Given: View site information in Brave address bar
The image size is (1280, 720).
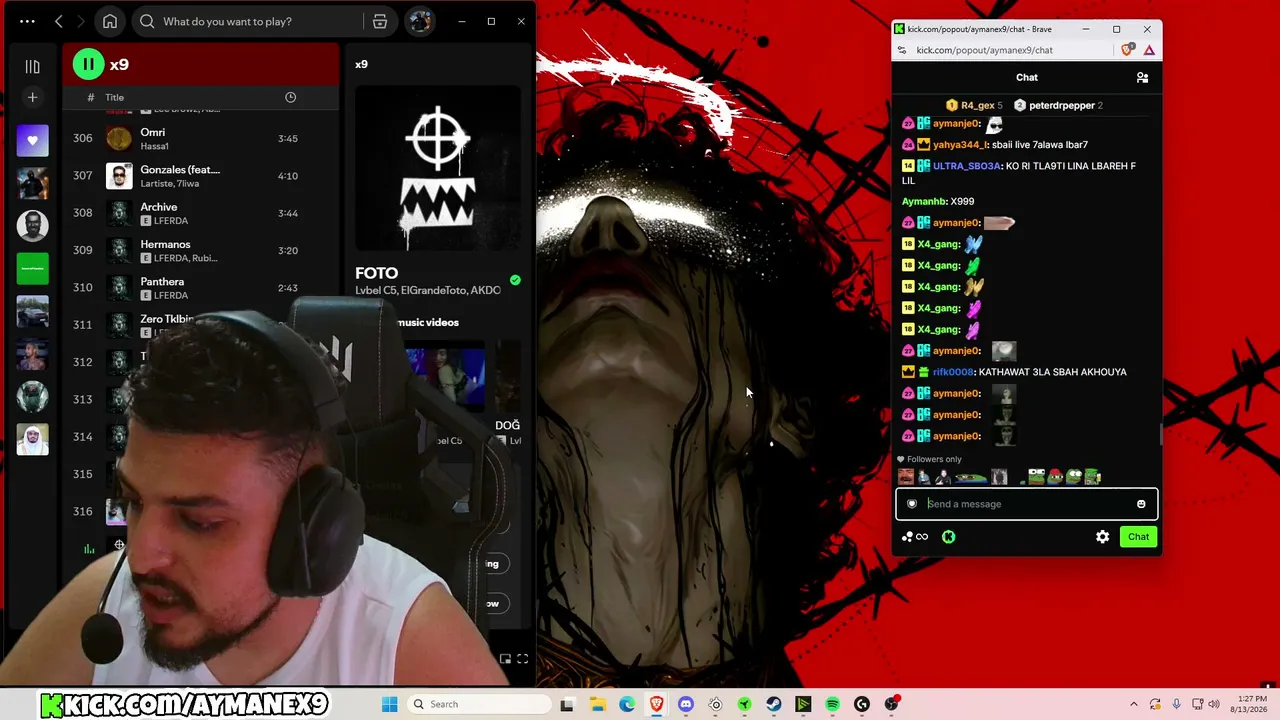Looking at the screenshot, I should tap(902, 50).
